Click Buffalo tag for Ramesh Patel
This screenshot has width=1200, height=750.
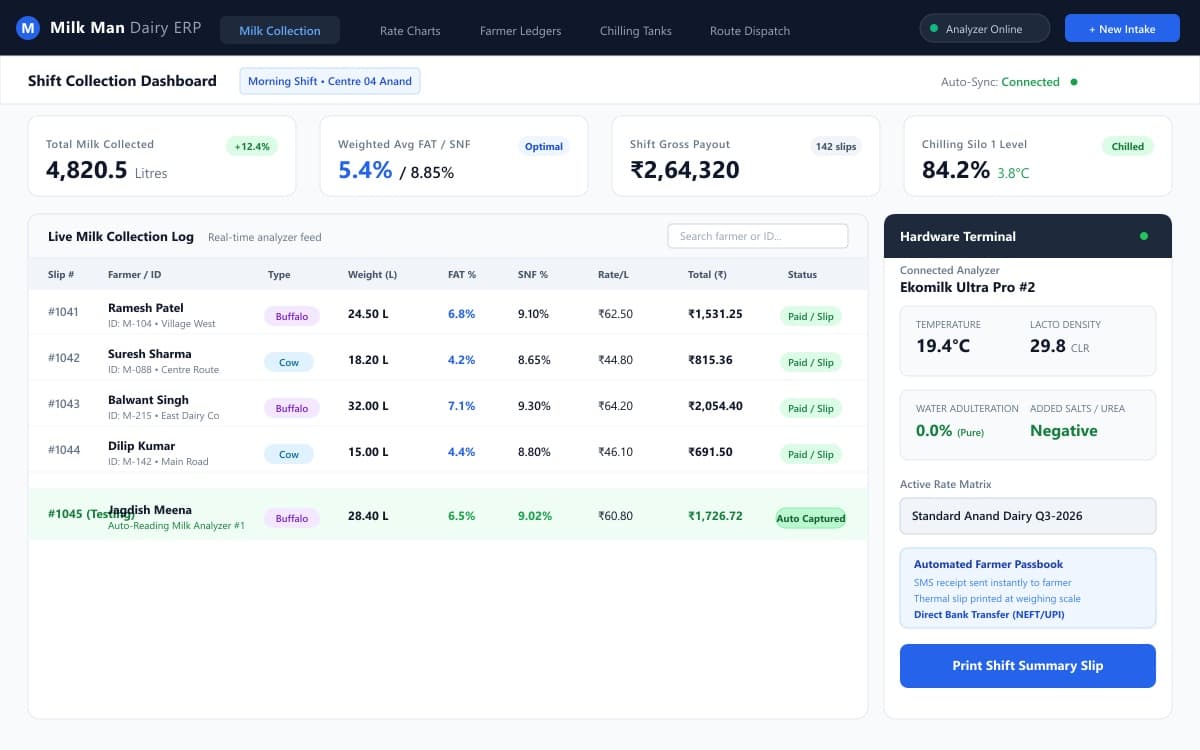[292, 316]
